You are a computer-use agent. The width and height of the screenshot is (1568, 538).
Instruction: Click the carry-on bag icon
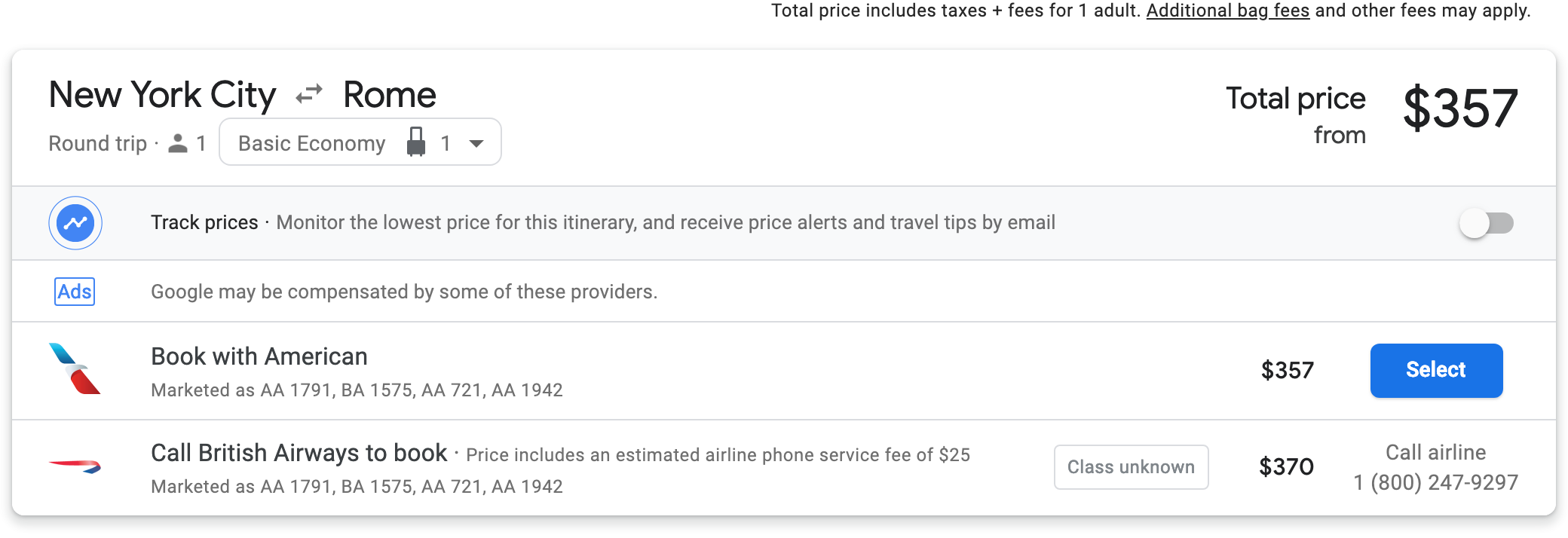point(415,142)
